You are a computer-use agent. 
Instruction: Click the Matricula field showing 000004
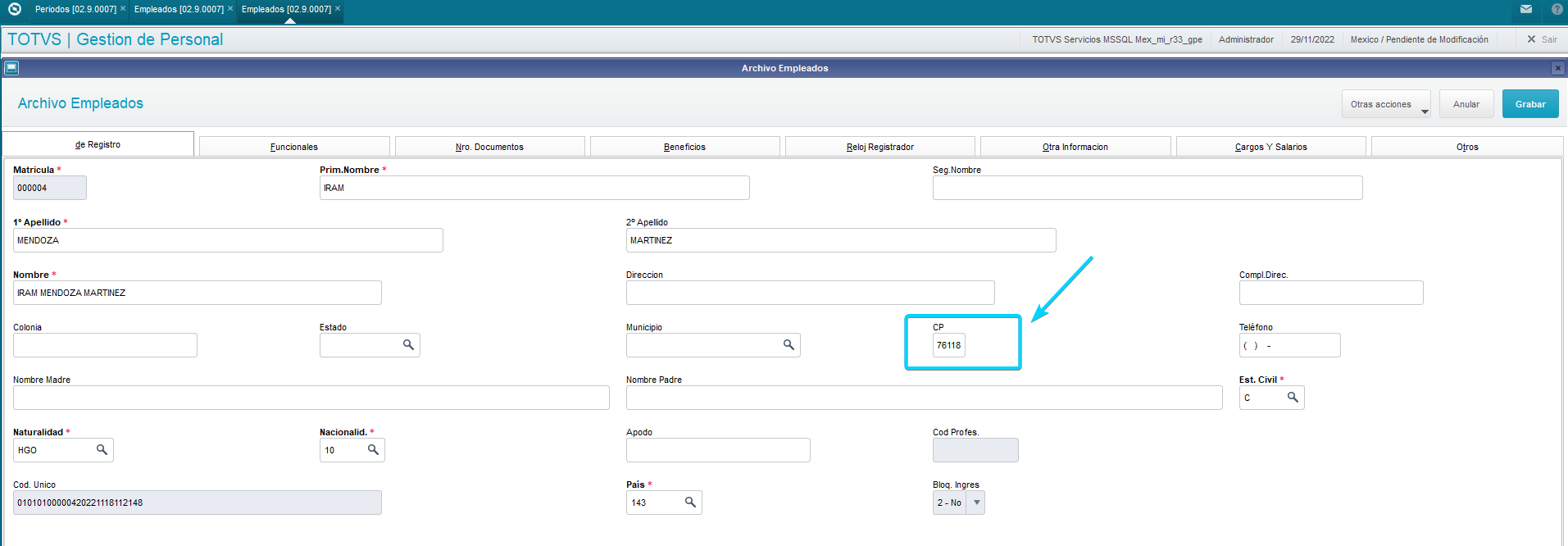pos(50,188)
